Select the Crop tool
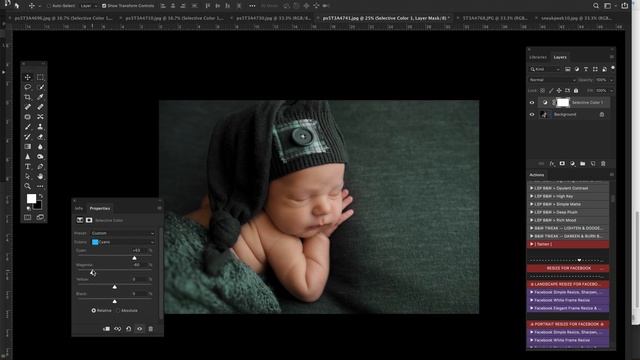This screenshot has height=360, width=640. point(27,97)
